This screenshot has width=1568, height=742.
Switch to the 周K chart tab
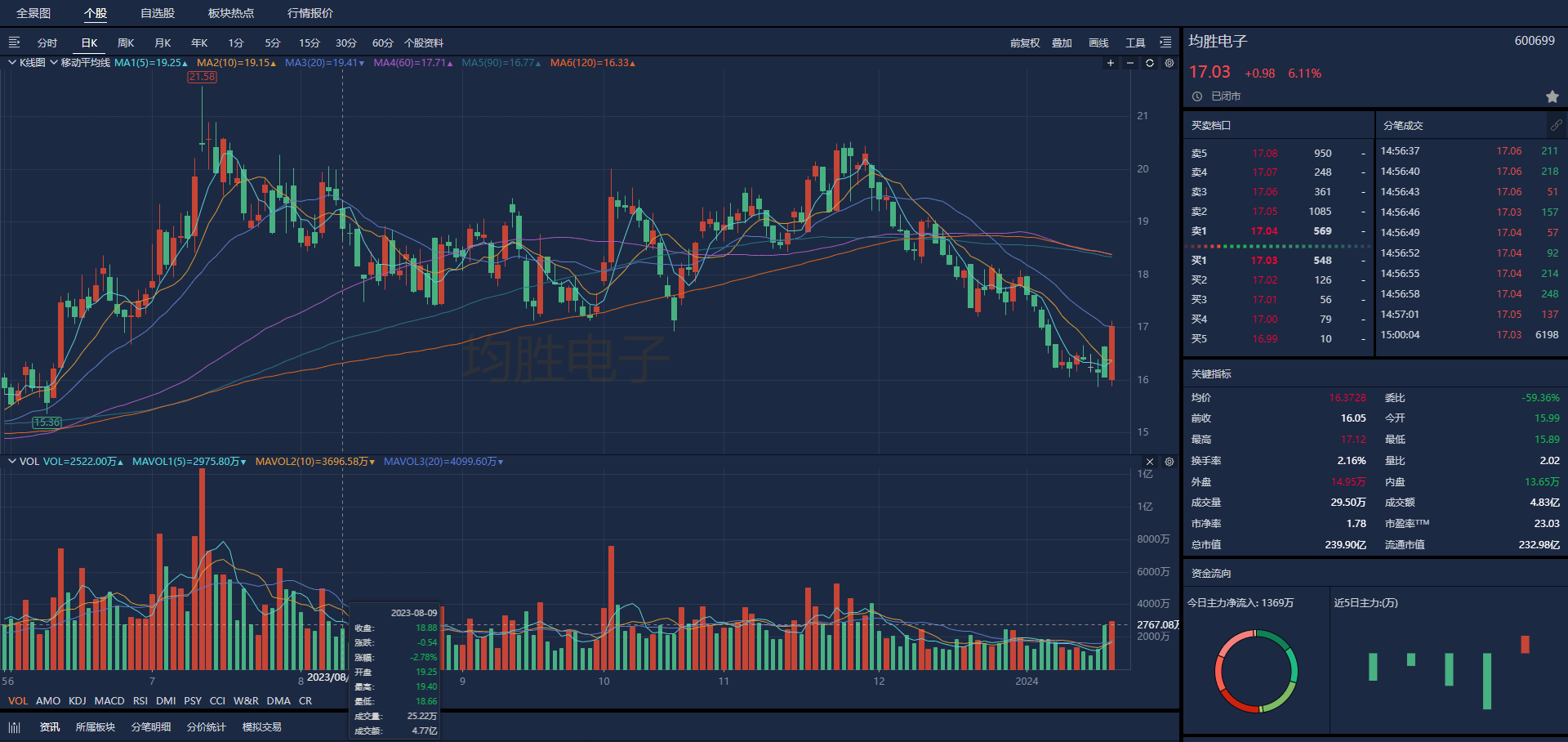coord(126,43)
